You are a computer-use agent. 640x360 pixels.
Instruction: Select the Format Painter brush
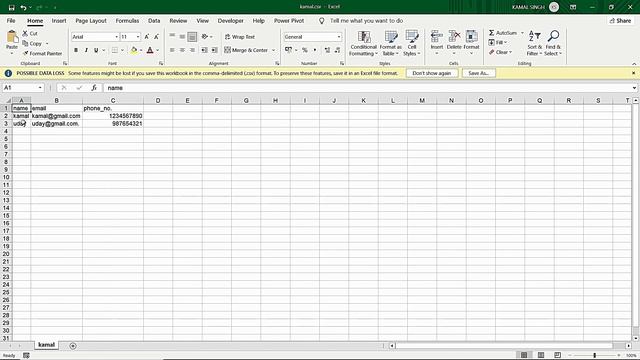[42, 53]
